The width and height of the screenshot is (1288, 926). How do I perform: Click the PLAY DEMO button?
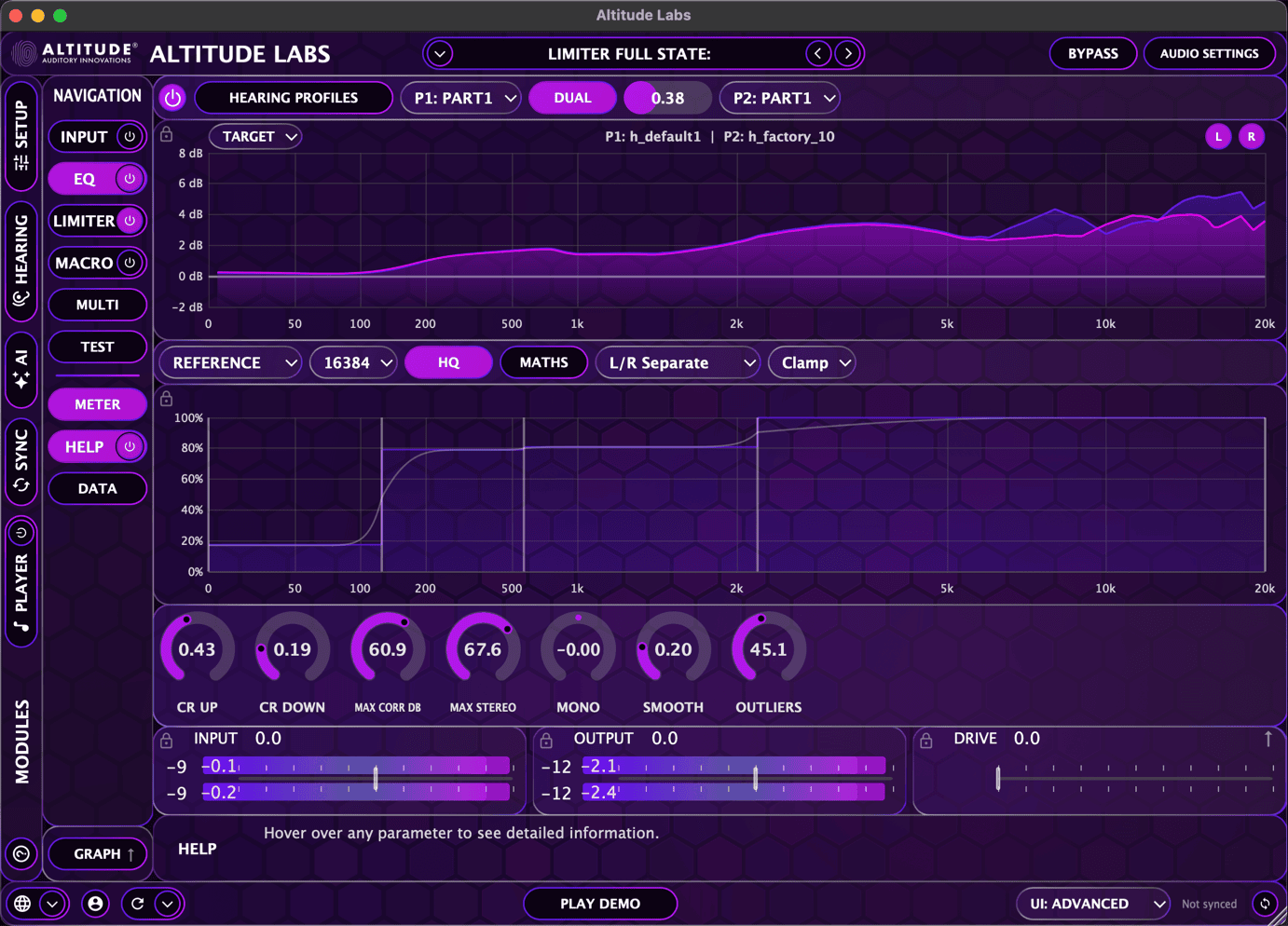coord(600,904)
